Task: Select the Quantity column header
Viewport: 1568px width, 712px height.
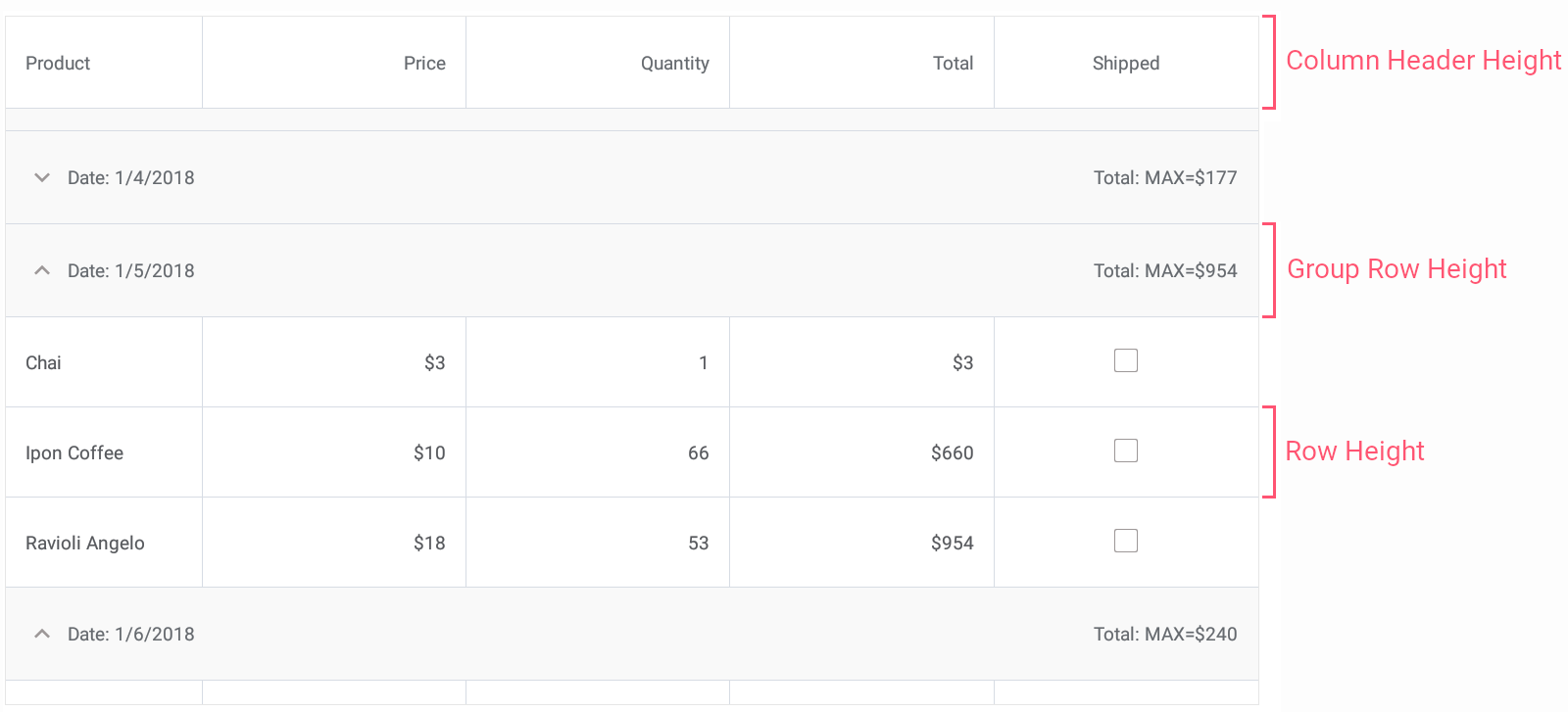Action: 674,64
